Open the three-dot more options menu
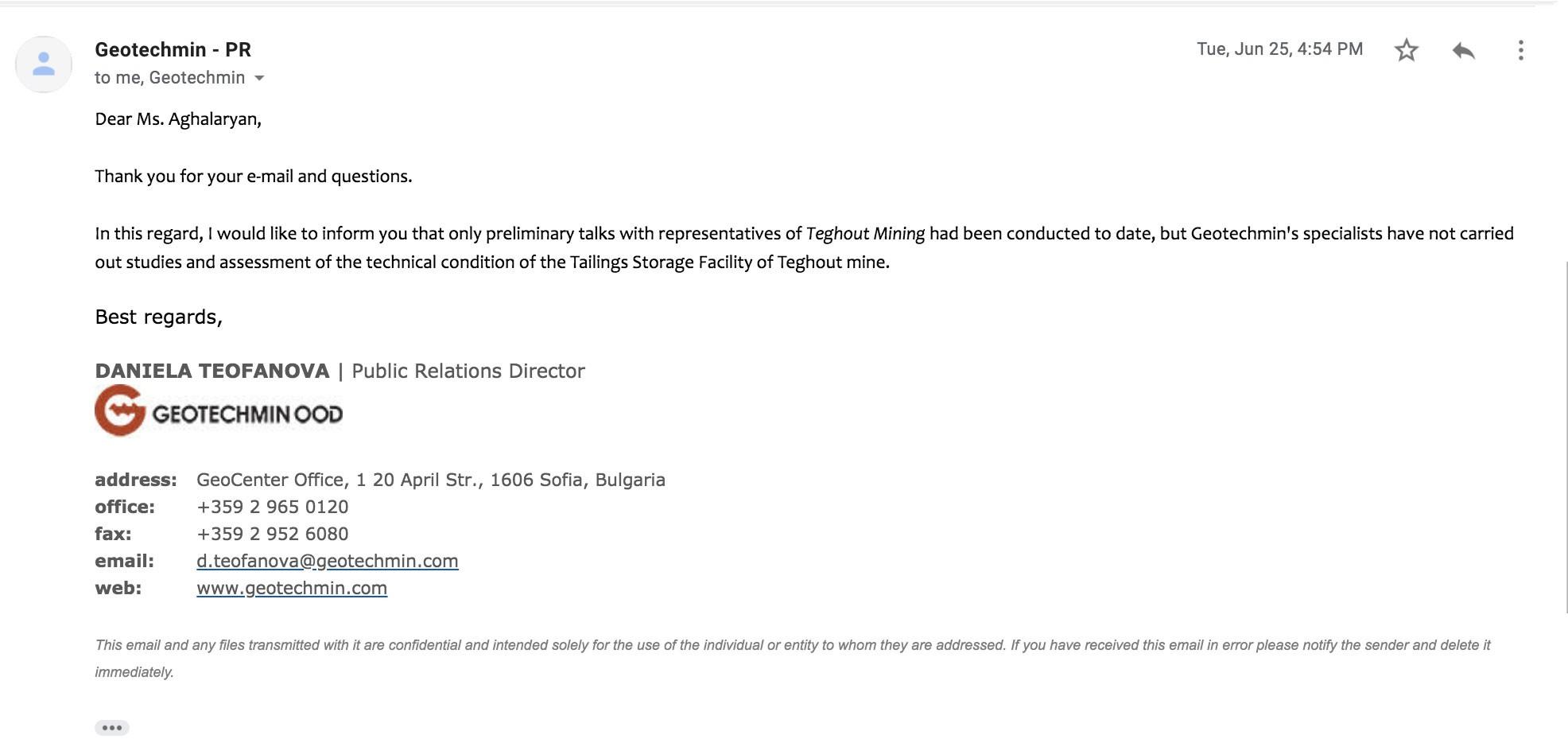 (1520, 50)
